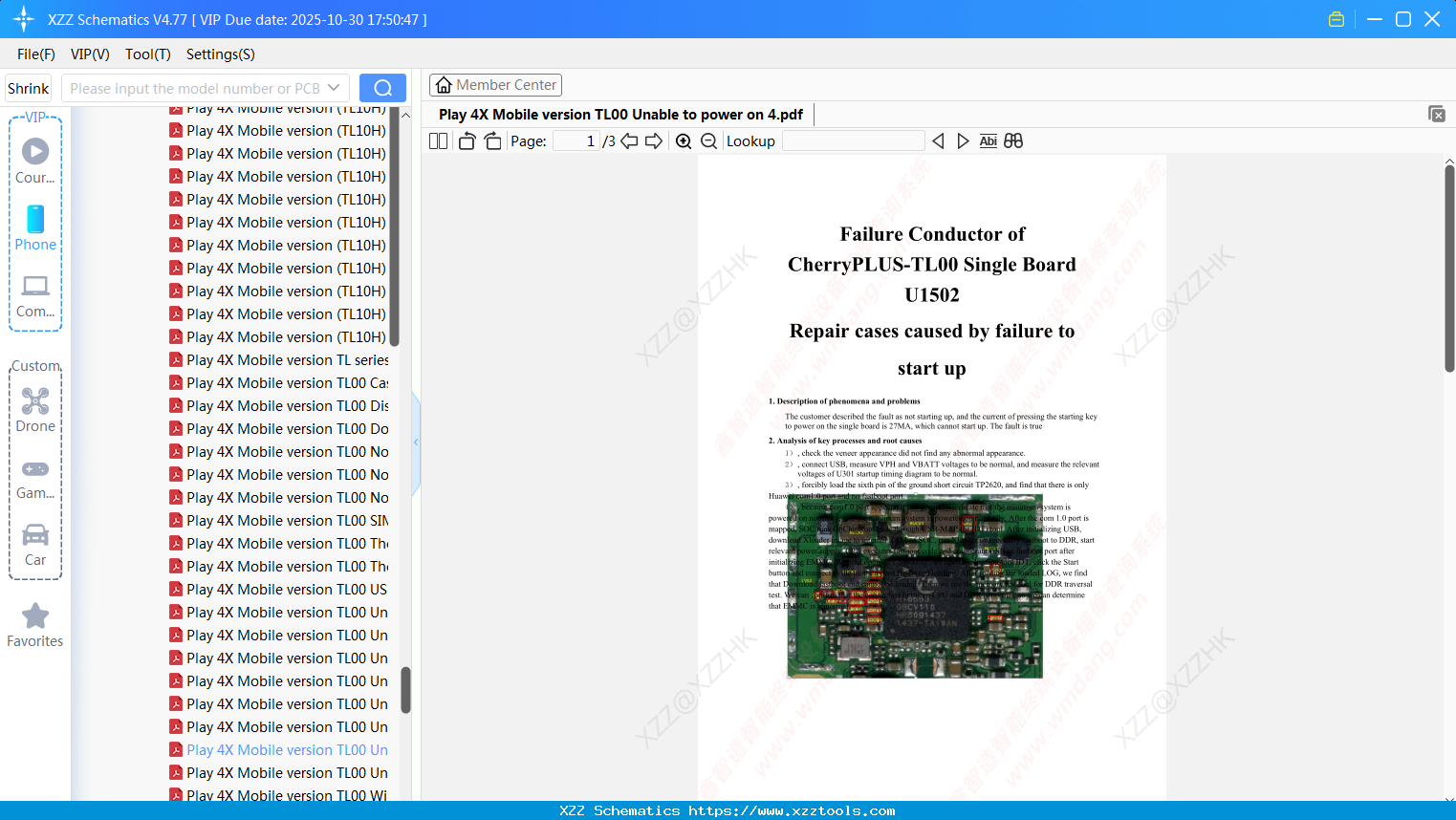Open the Computer category in sidebar
This screenshot has width=1456, height=820.
pos(35,296)
